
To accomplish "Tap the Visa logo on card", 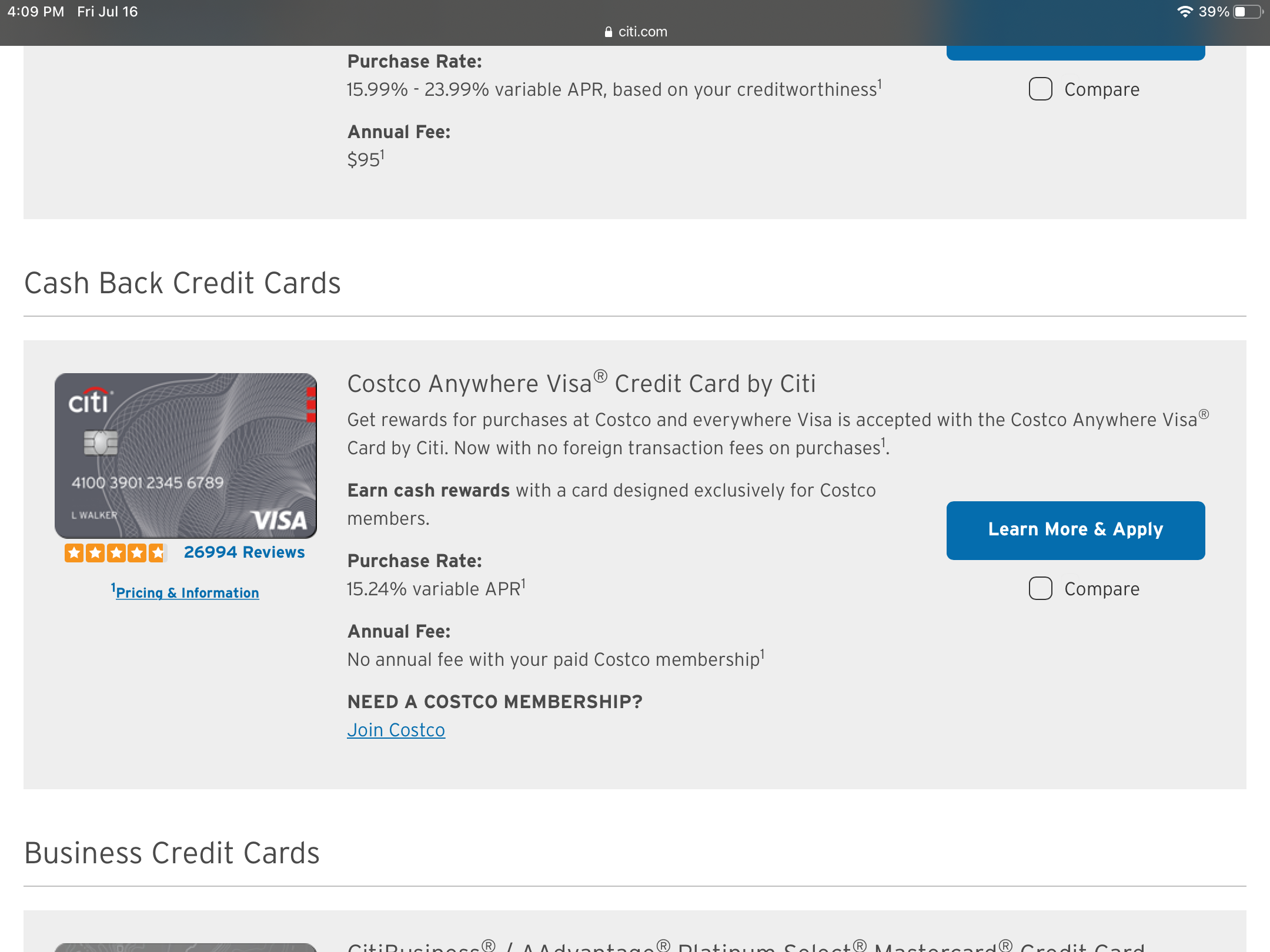I will point(280,520).
